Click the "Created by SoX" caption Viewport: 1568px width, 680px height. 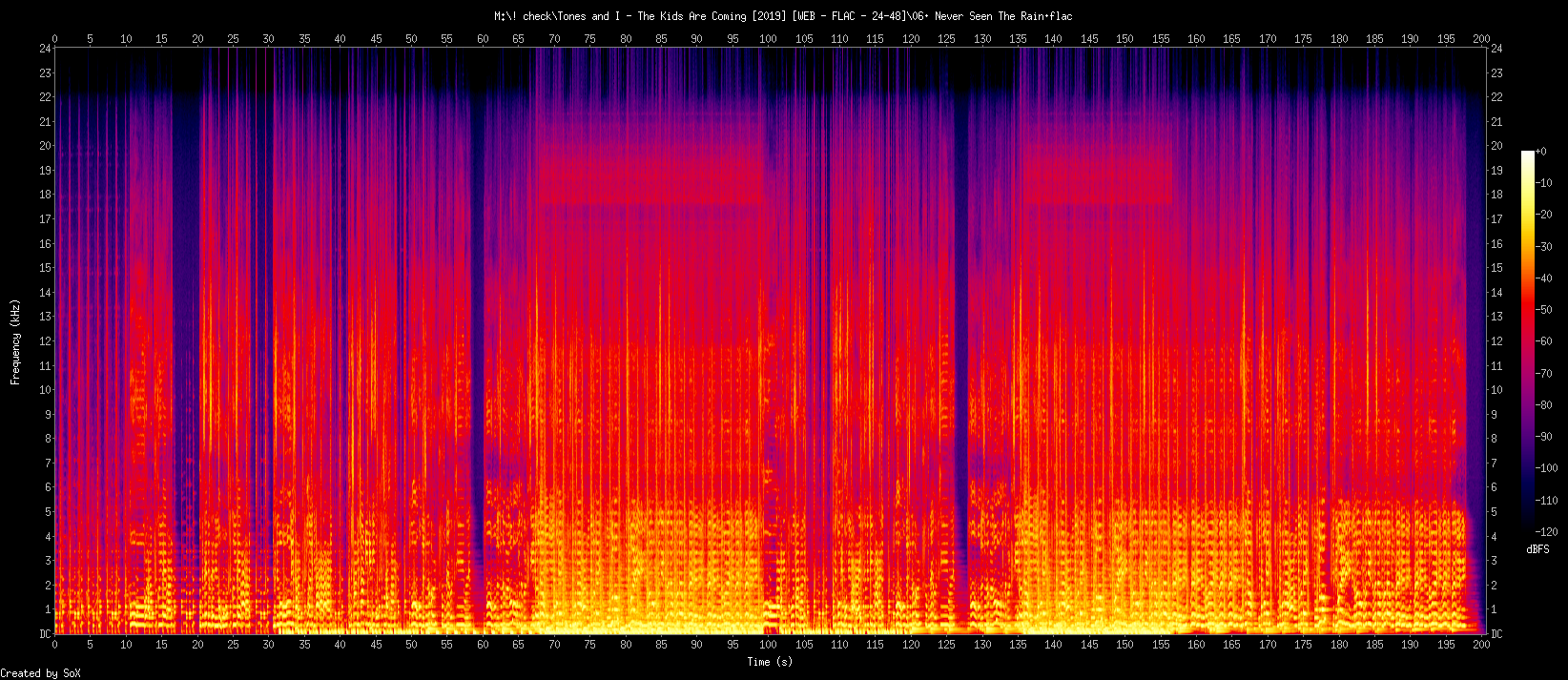tap(40, 673)
